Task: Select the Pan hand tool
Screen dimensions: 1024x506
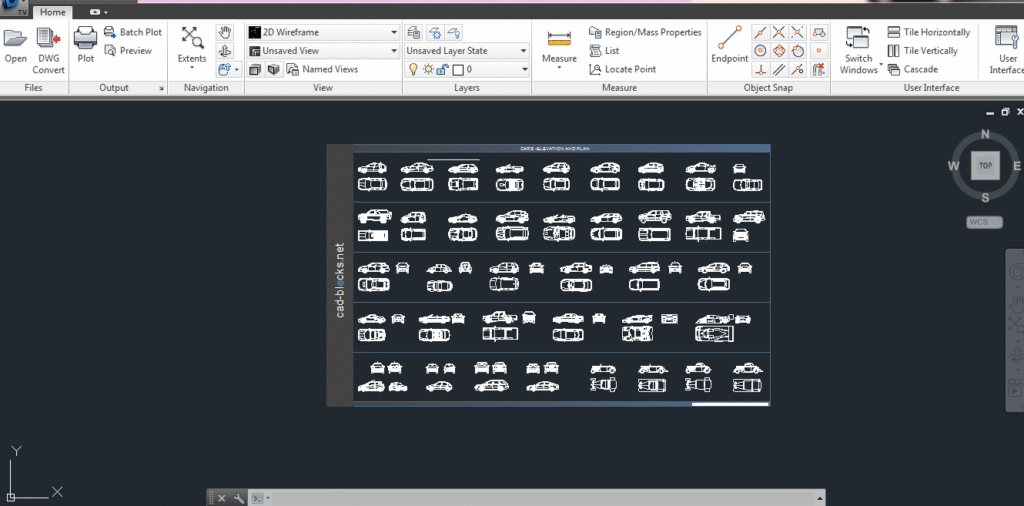Action: coord(225,33)
